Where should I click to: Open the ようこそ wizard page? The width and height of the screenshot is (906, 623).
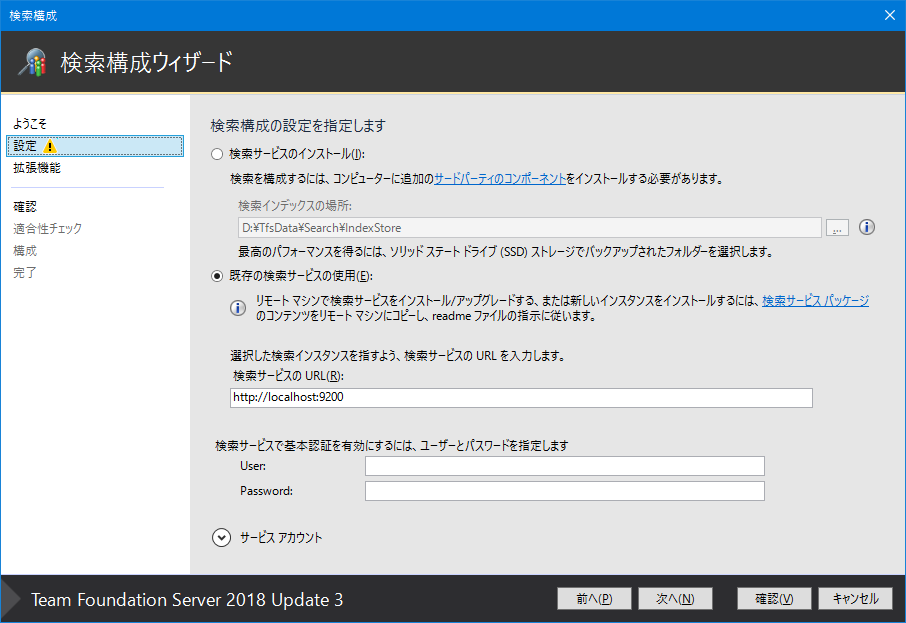30,124
